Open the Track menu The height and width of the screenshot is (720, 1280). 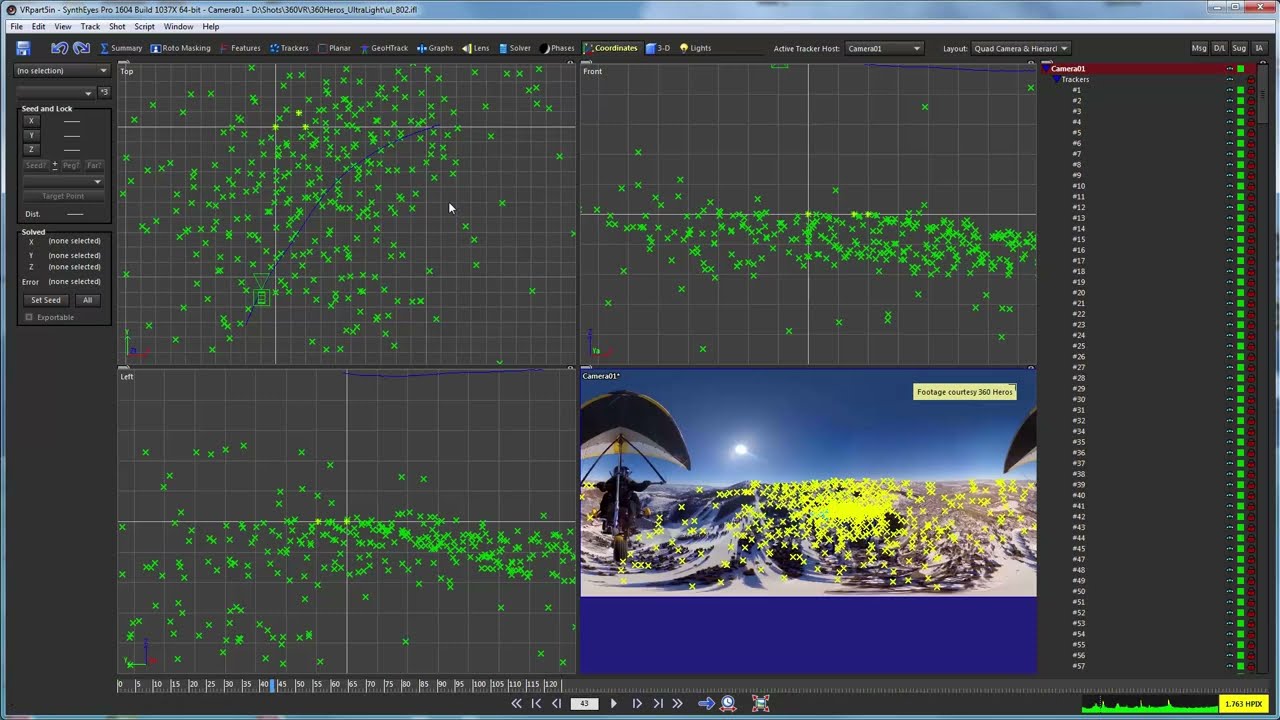pos(90,26)
